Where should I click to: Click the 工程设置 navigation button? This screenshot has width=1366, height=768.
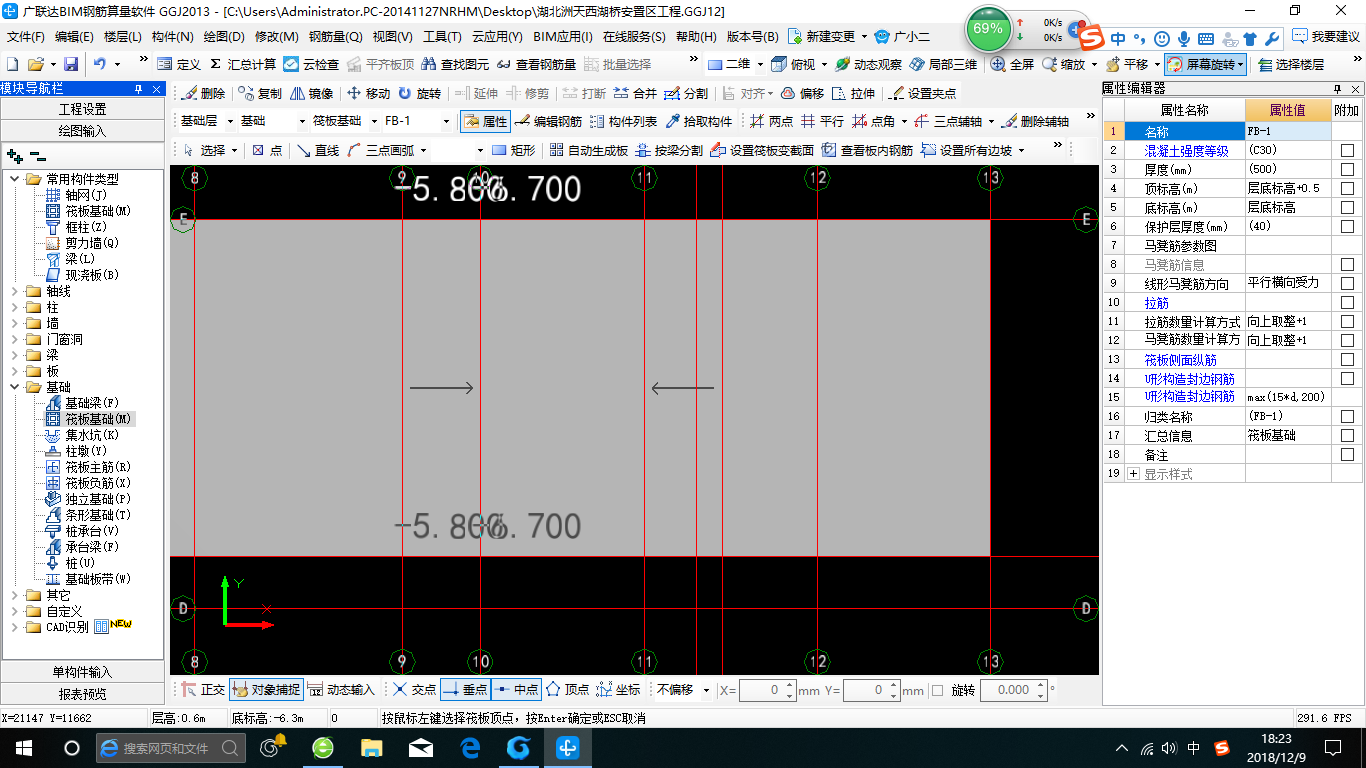[x=82, y=109]
